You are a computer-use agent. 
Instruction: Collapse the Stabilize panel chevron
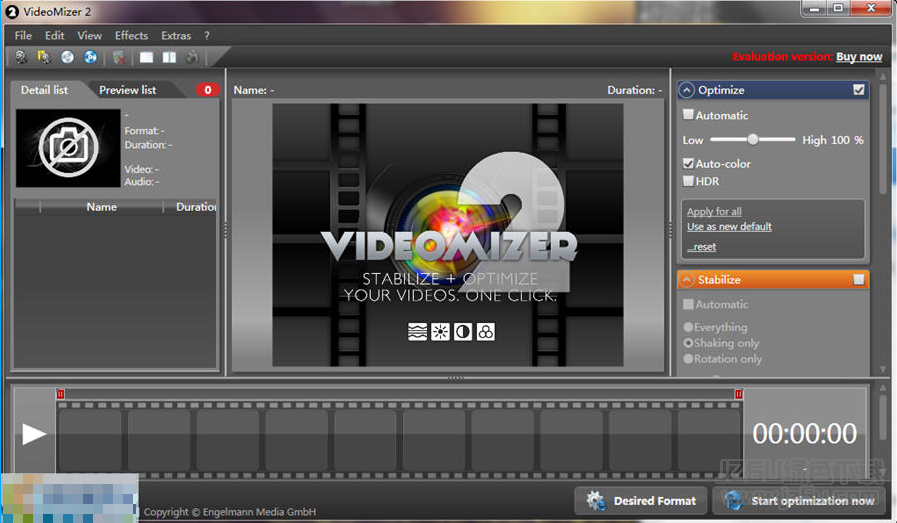pos(686,279)
